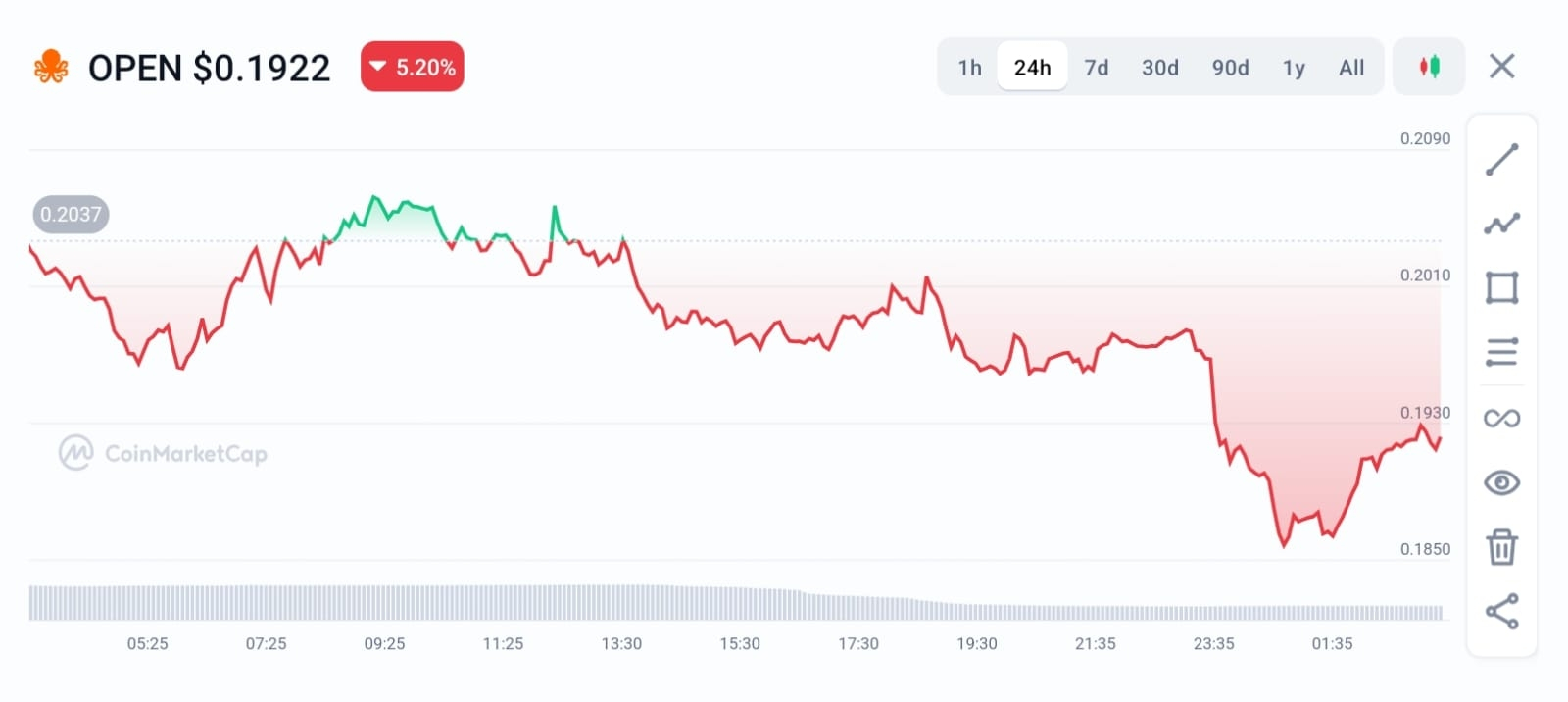Show All time price history
This screenshot has height=702, width=1568.
click(x=1351, y=68)
